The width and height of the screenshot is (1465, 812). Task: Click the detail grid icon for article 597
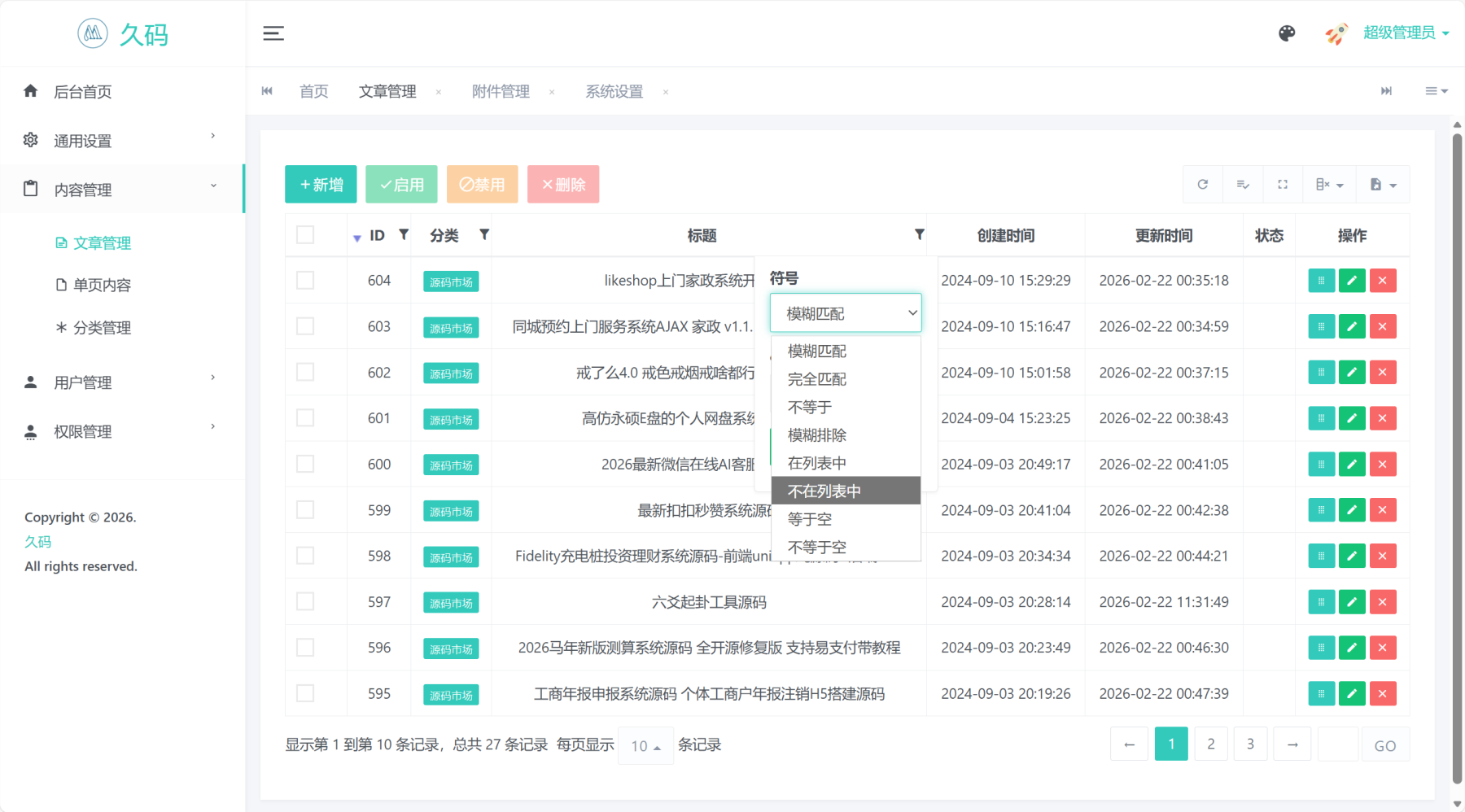click(1321, 602)
